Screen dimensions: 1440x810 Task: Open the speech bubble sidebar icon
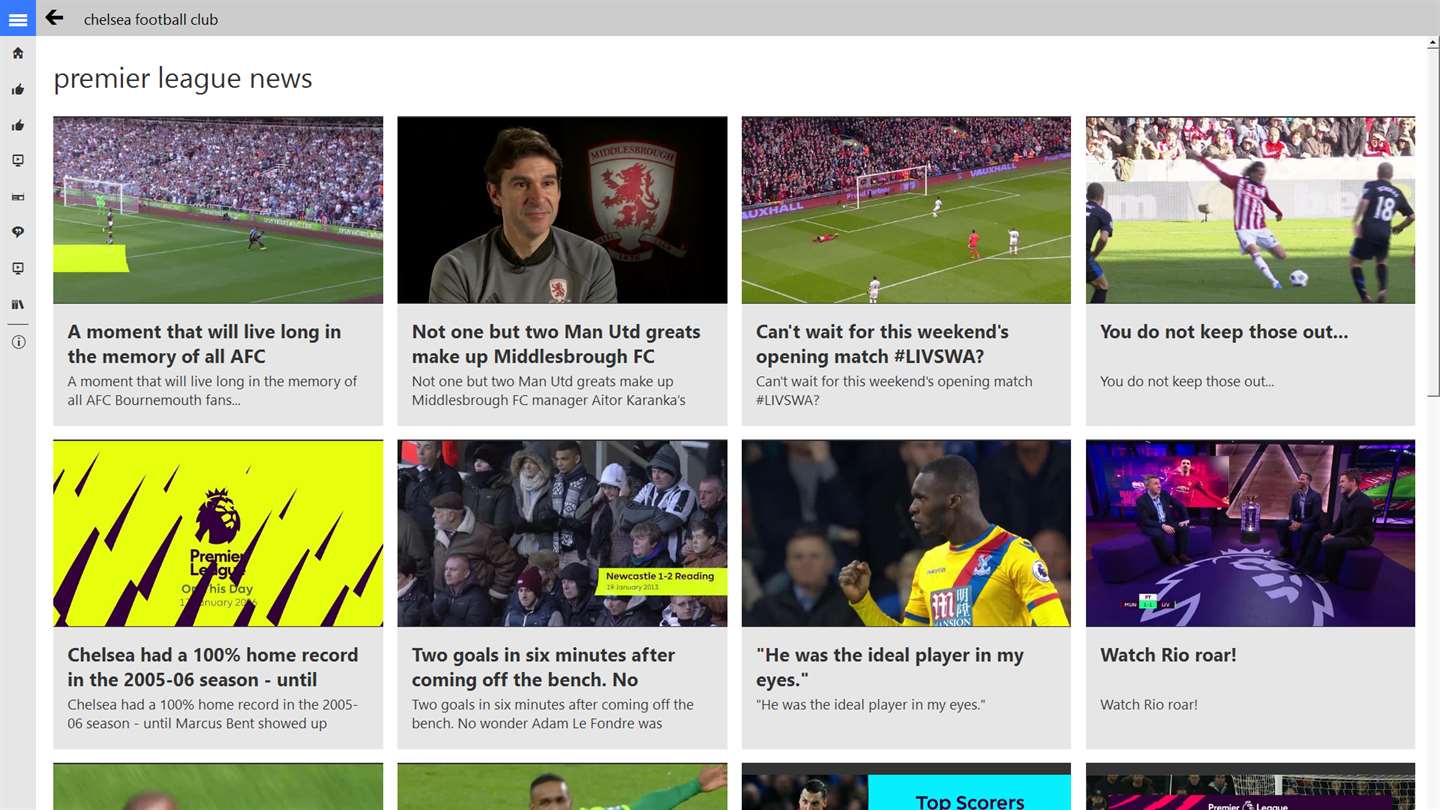point(18,232)
